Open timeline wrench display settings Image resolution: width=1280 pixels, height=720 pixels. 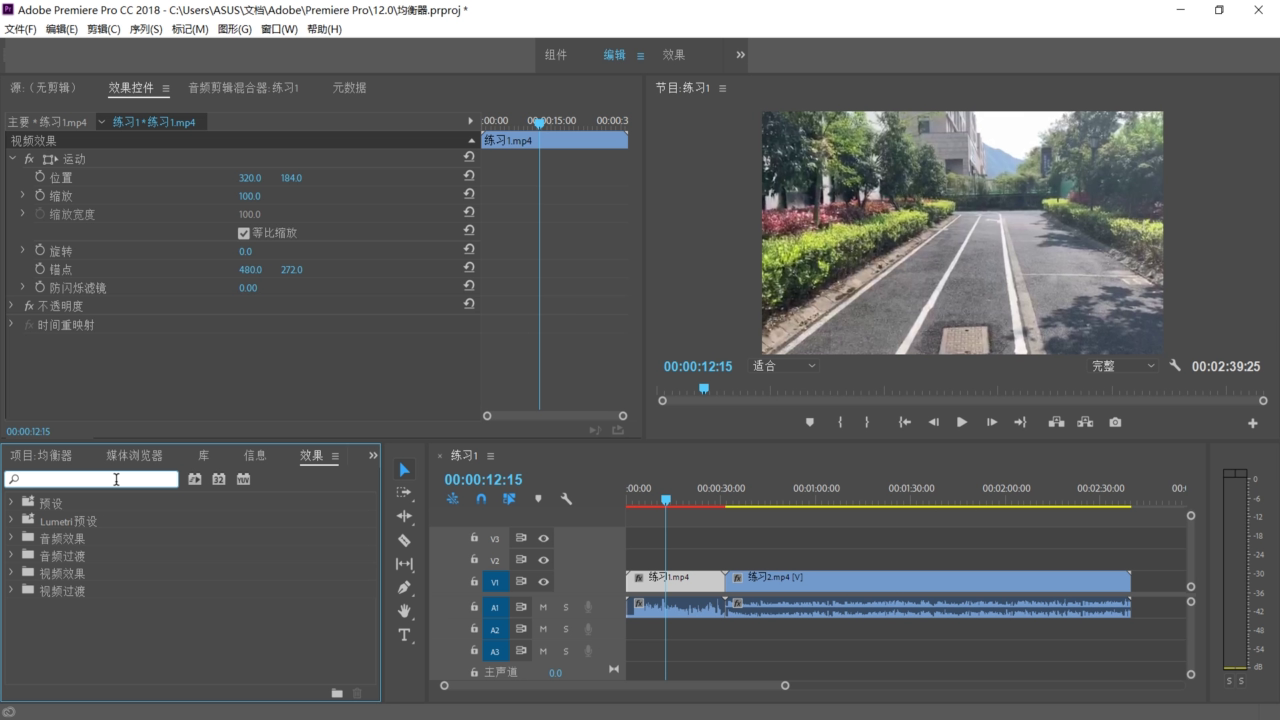tap(566, 498)
